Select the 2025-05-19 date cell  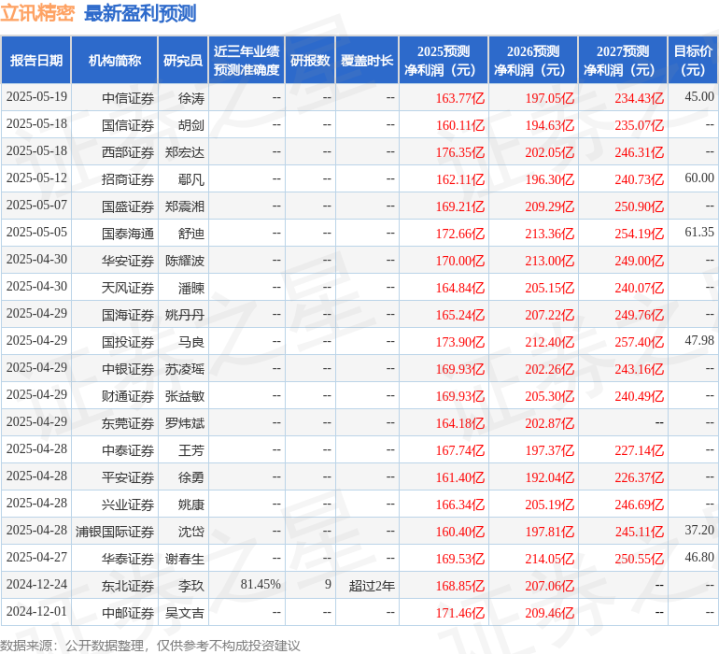37,97
